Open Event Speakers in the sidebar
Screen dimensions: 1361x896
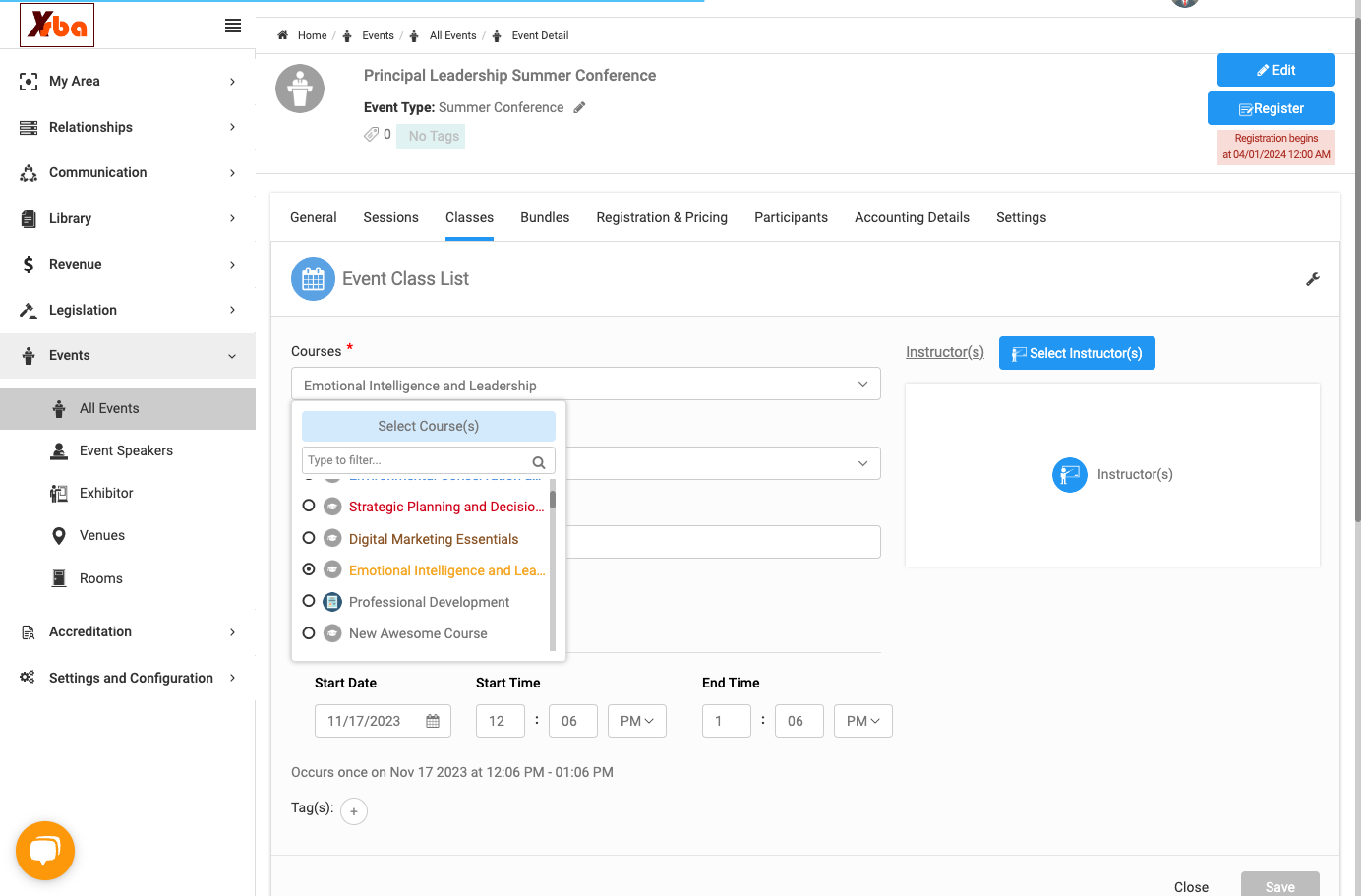click(x=126, y=450)
